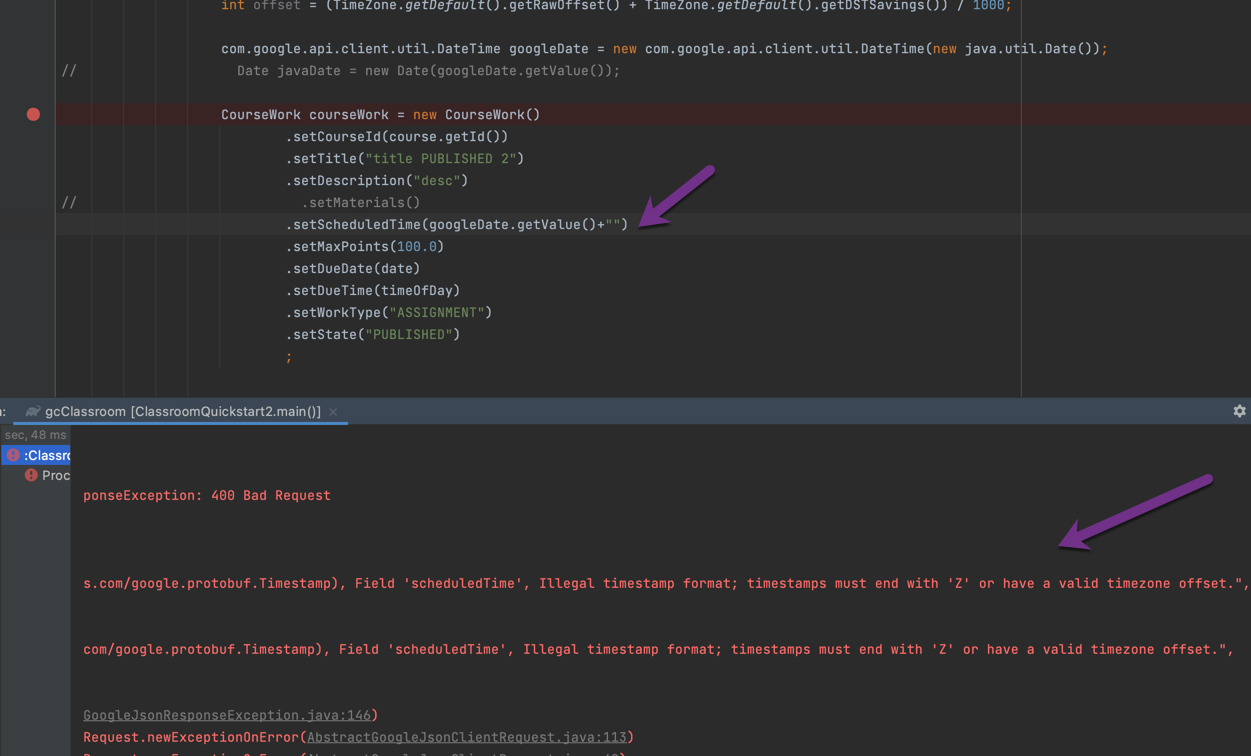
Task: Click the closing semicolon after setState
Action: click(289, 357)
